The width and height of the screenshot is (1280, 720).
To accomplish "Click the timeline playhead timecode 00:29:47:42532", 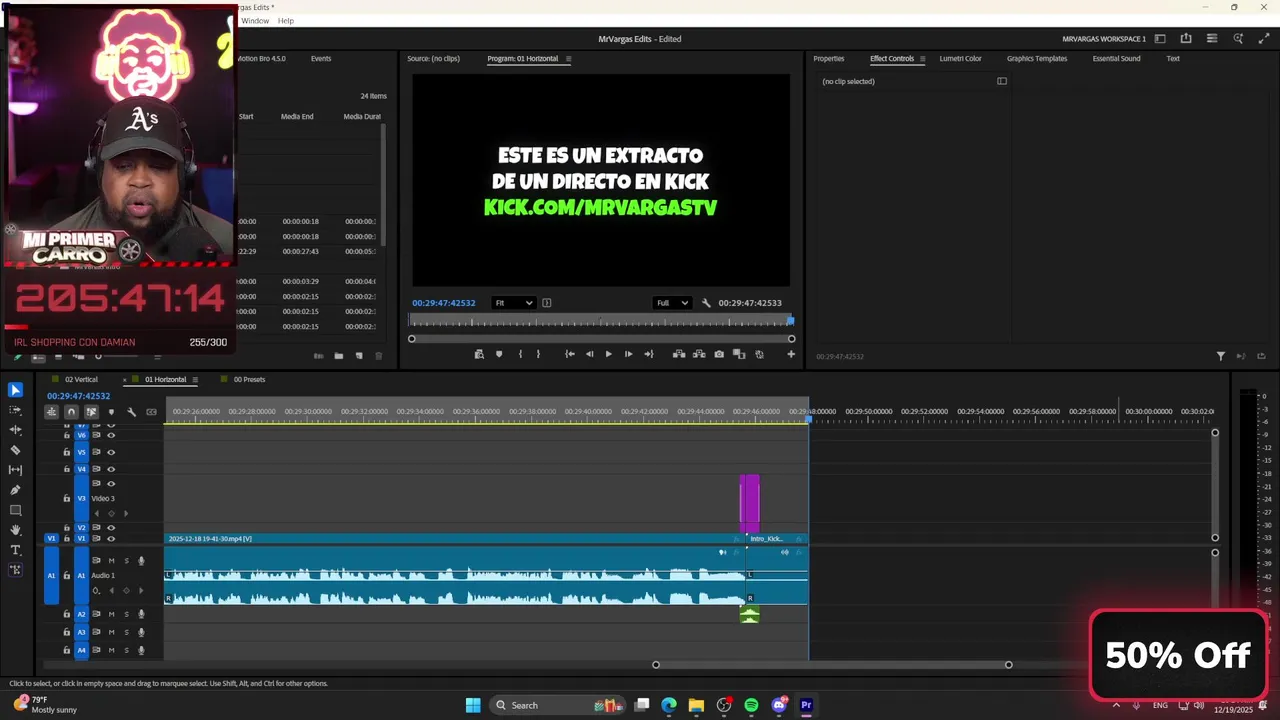I will pyautogui.click(x=79, y=397).
